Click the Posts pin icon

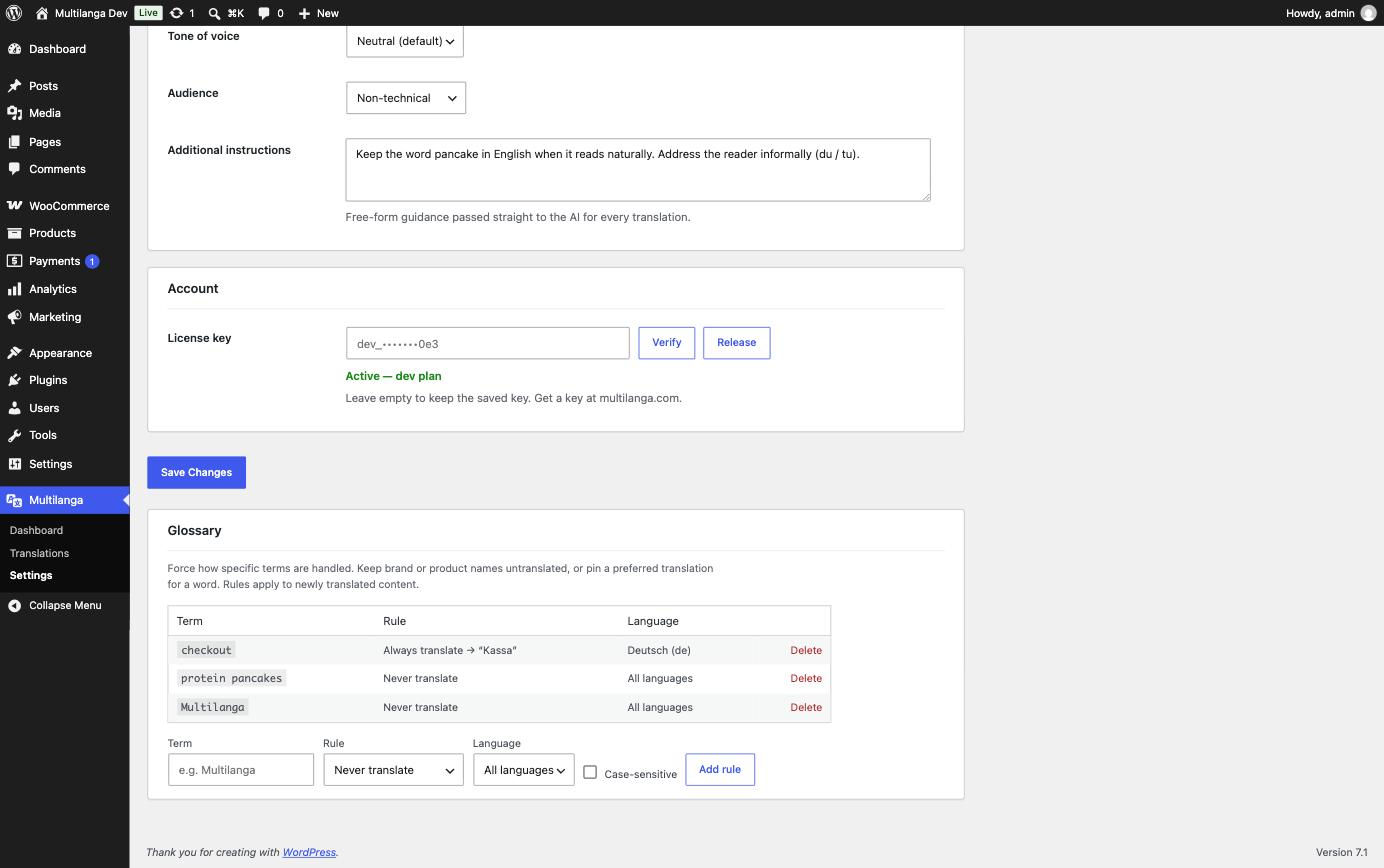pyautogui.click(x=15, y=86)
